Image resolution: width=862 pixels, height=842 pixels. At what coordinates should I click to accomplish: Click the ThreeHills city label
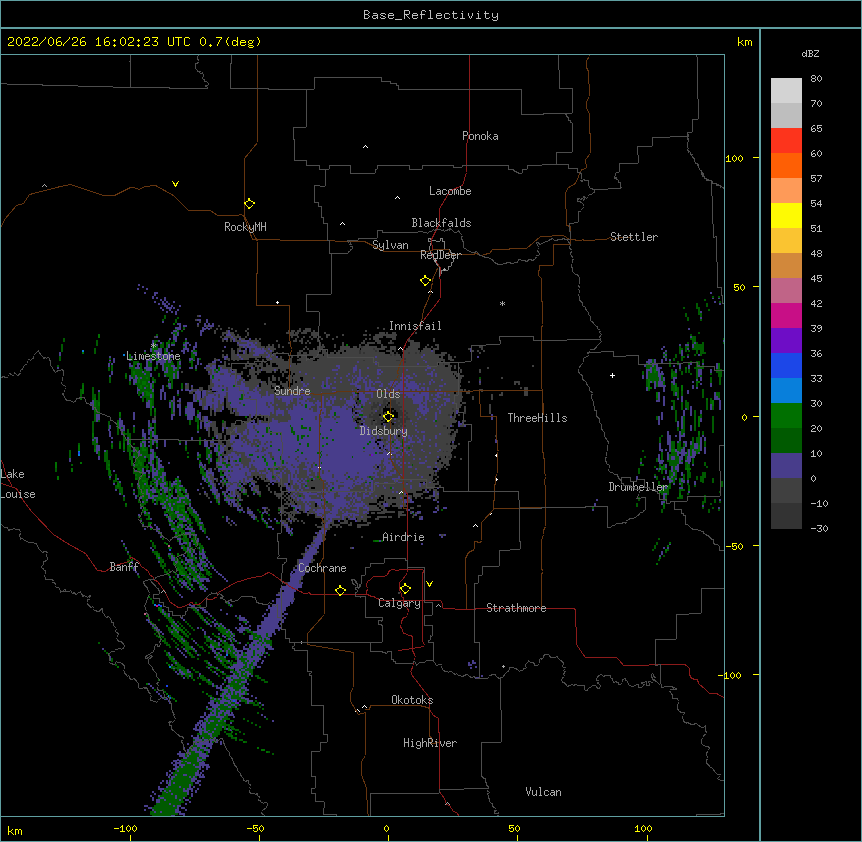tap(537, 418)
